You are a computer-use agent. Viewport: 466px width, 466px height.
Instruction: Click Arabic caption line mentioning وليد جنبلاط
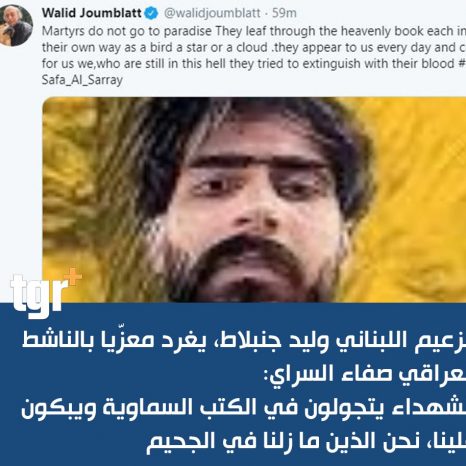(x=244, y=340)
